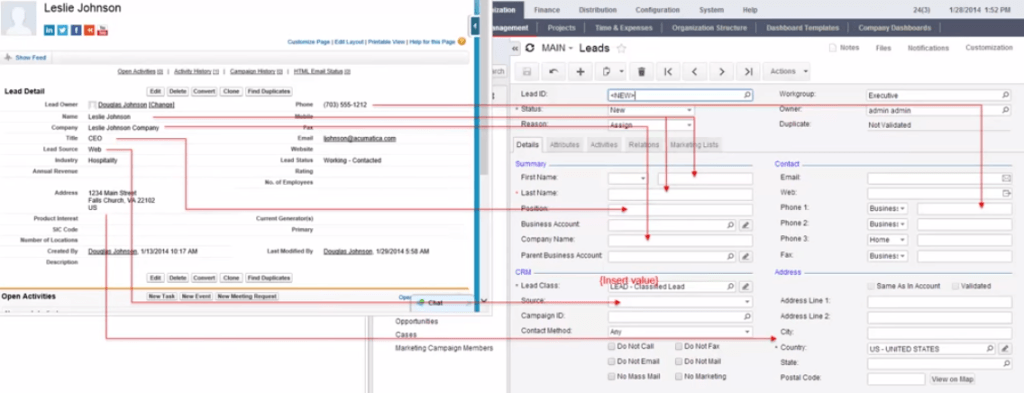The image size is (1024, 393).
Task: Click the Postal Code input field
Action: click(896, 379)
